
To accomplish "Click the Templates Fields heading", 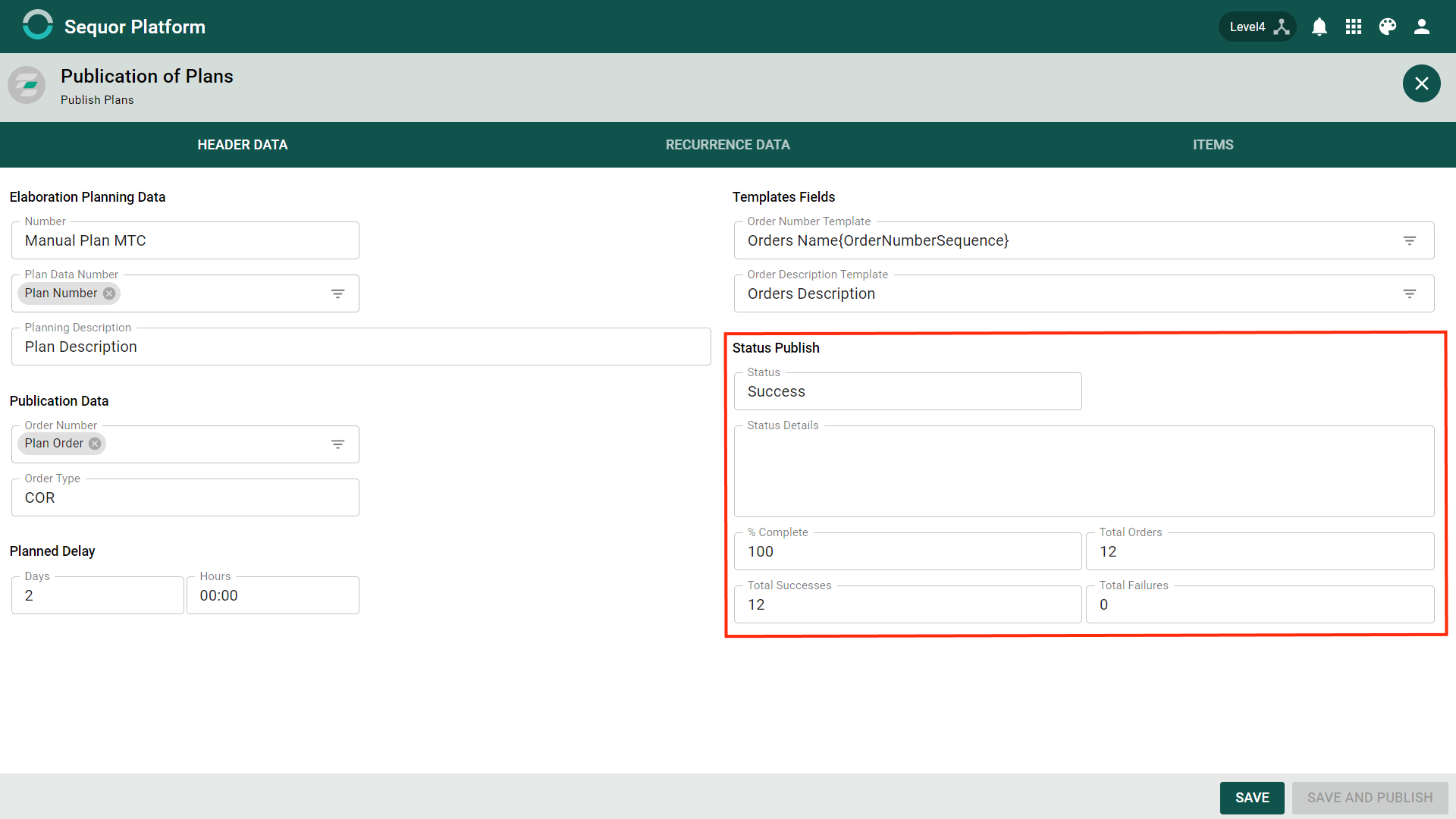I will point(783,197).
